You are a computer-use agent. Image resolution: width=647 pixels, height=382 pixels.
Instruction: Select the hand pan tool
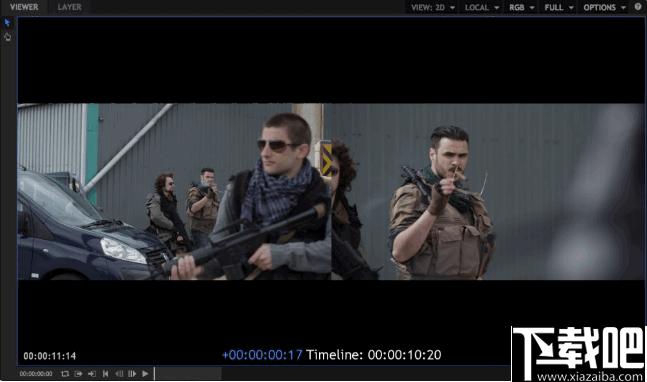click(7, 37)
